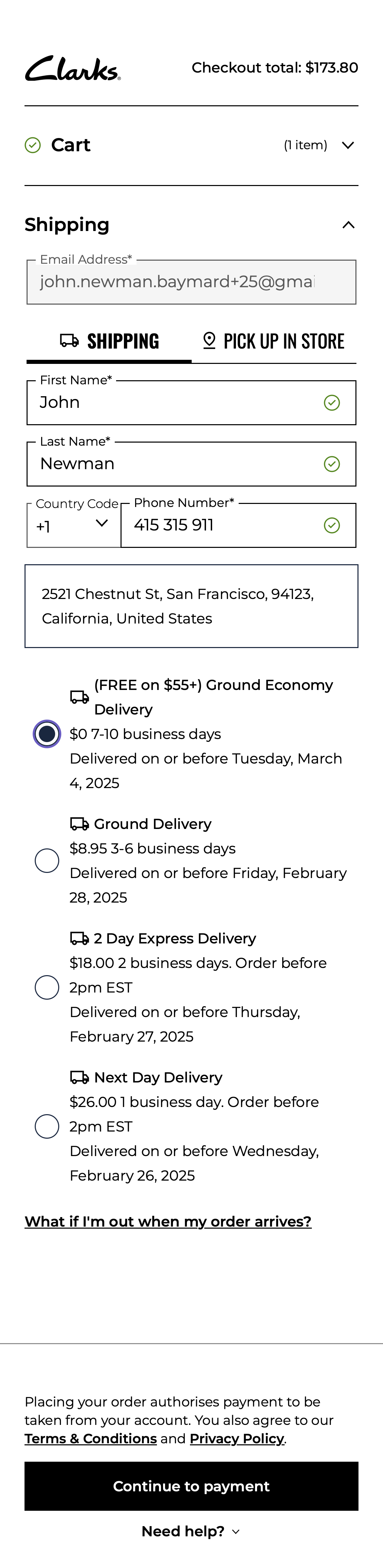Open the Terms & Conditions link
Screen dimensions: 383x1568
pos(91,1438)
